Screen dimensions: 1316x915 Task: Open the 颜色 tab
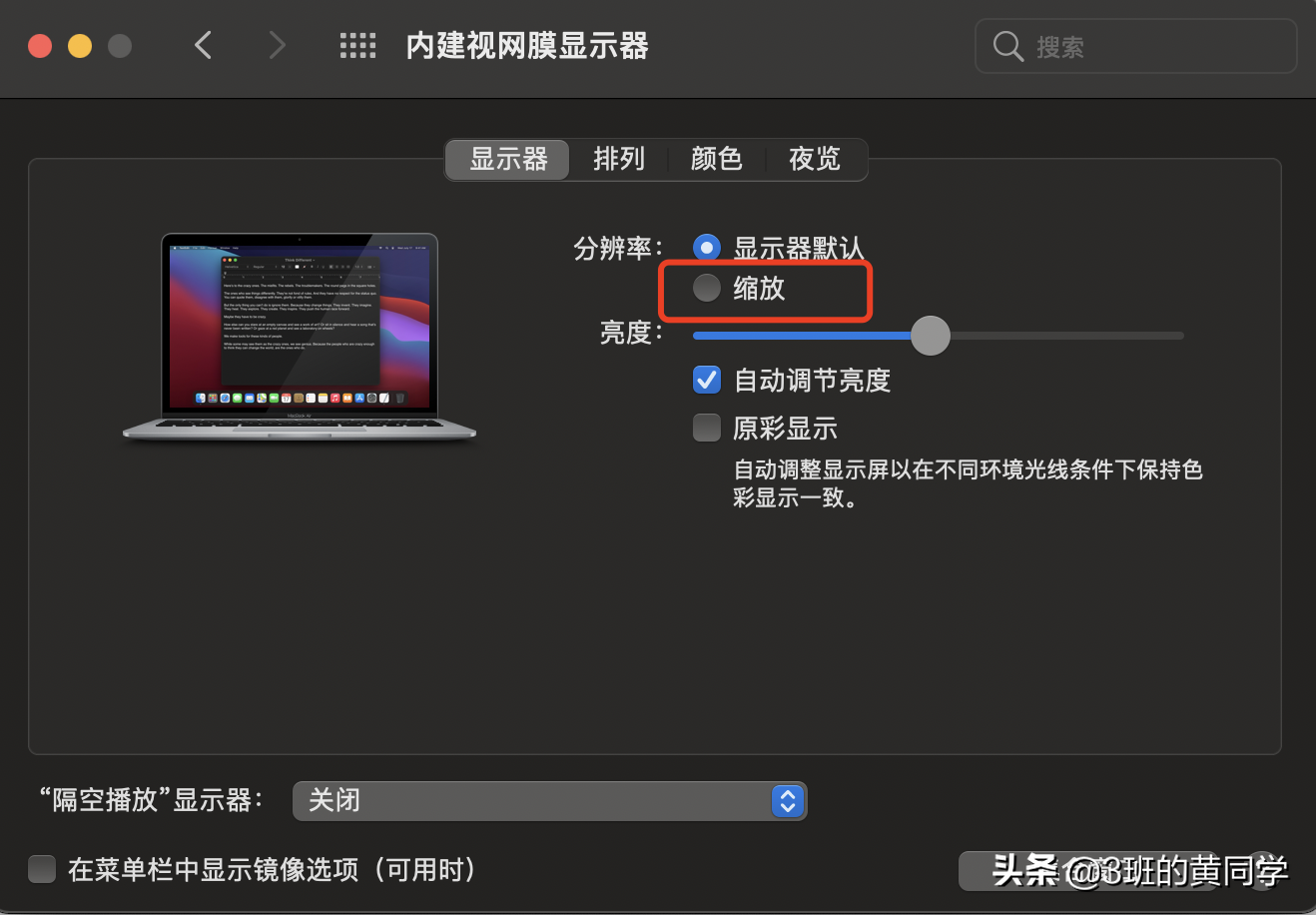(717, 159)
